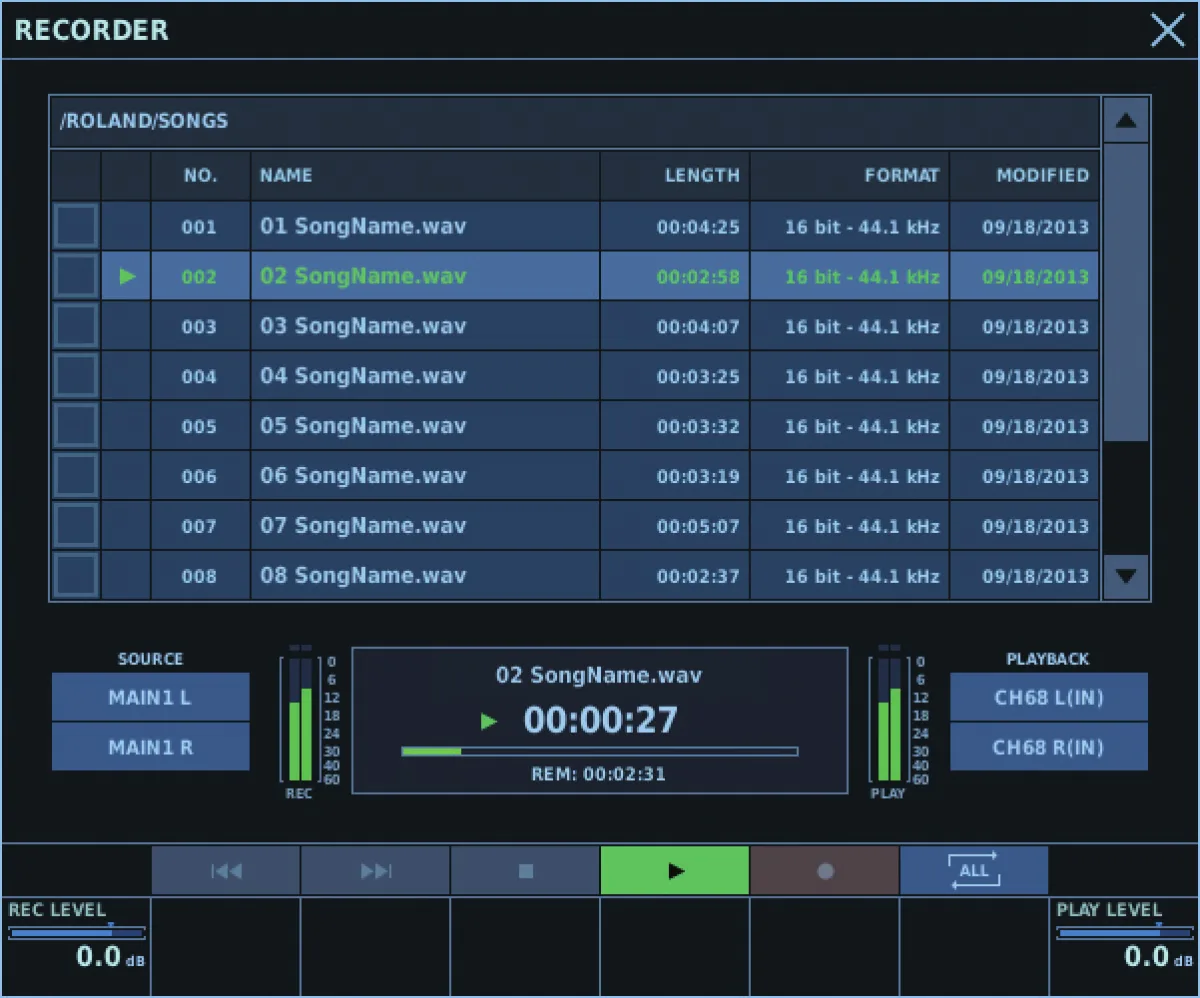1200x998 pixels.
Task: Sort the list by FORMAT column
Action: [850, 175]
